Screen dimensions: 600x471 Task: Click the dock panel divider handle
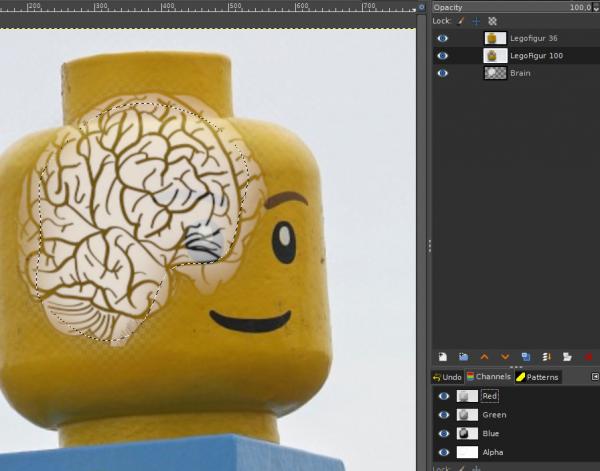click(429, 246)
